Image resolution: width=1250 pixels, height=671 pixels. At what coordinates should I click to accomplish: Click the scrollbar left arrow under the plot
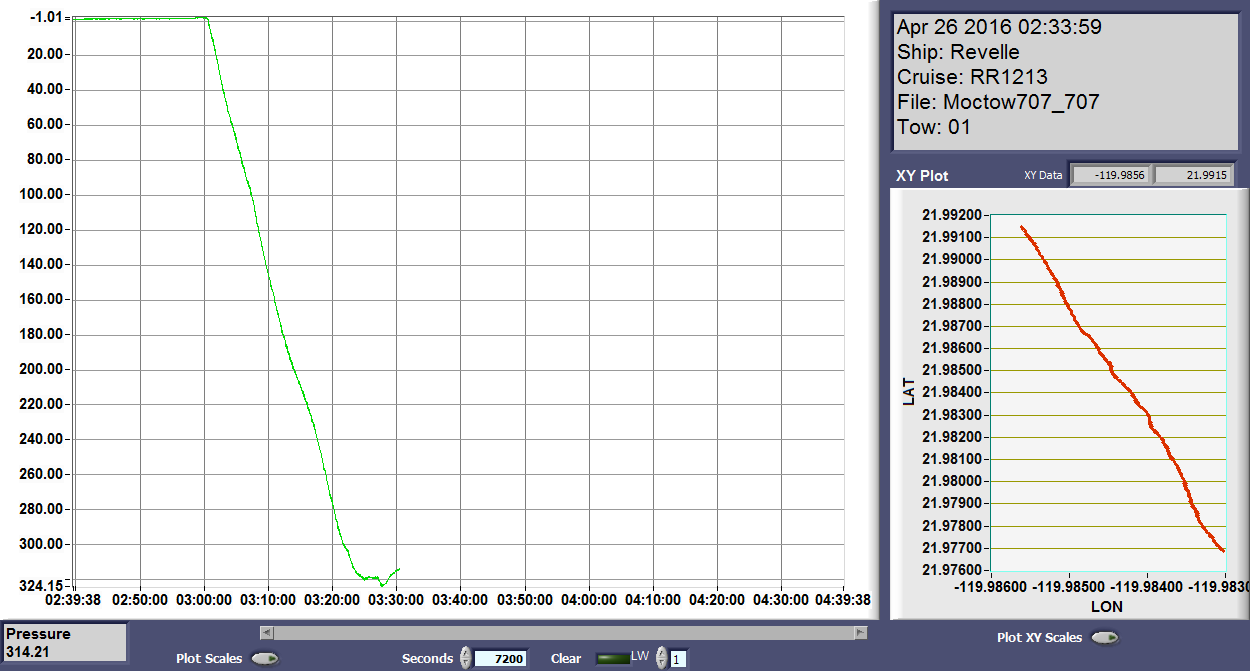(266, 632)
